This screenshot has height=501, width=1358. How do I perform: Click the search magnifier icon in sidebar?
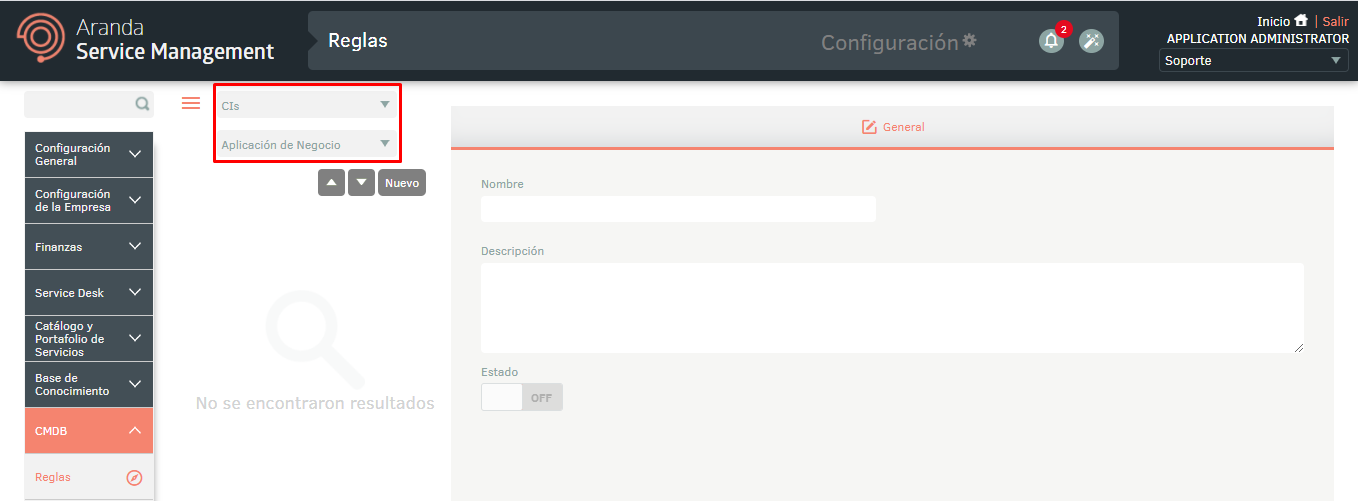point(142,103)
